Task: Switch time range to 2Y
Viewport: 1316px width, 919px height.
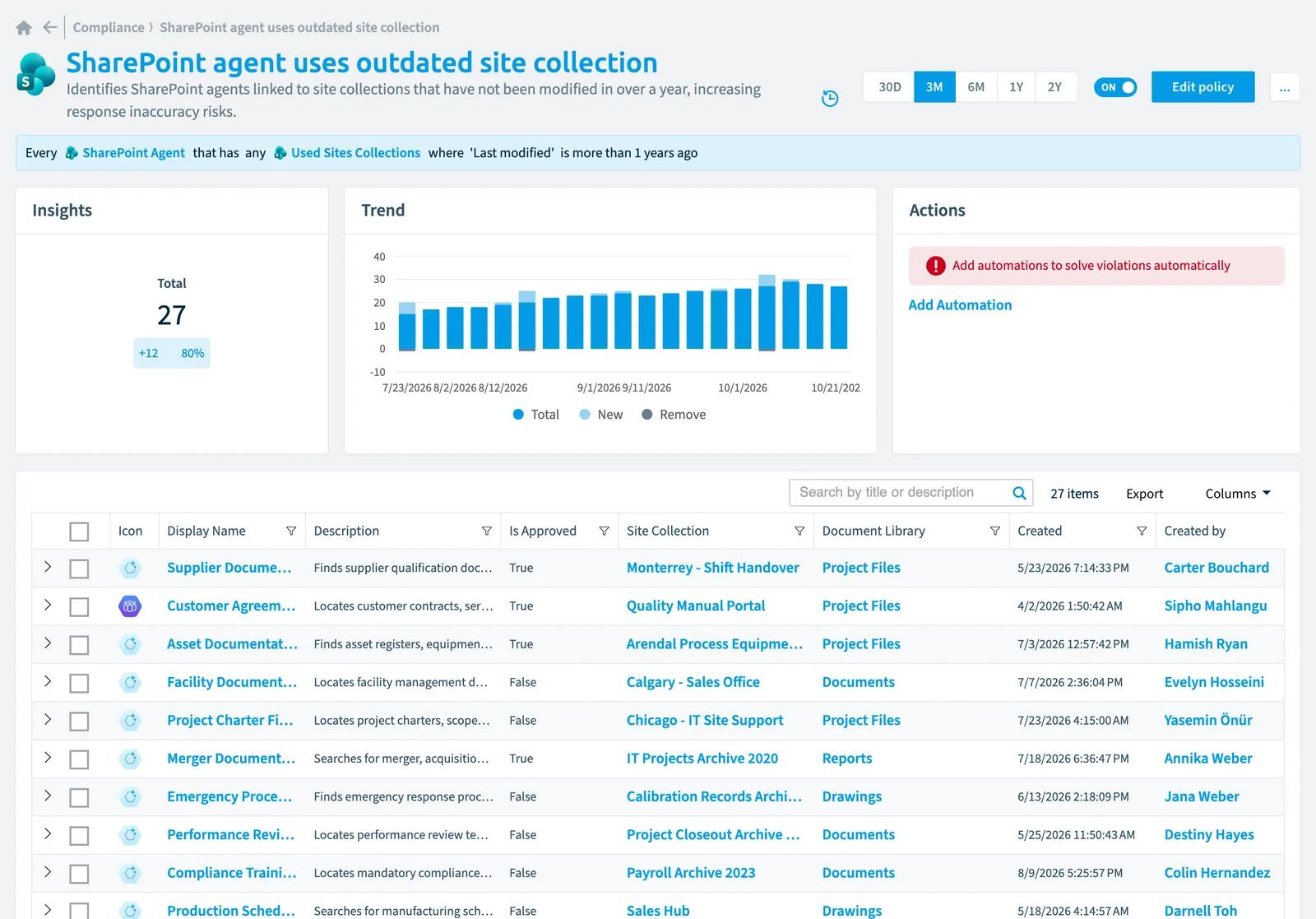Action: [1055, 87]
